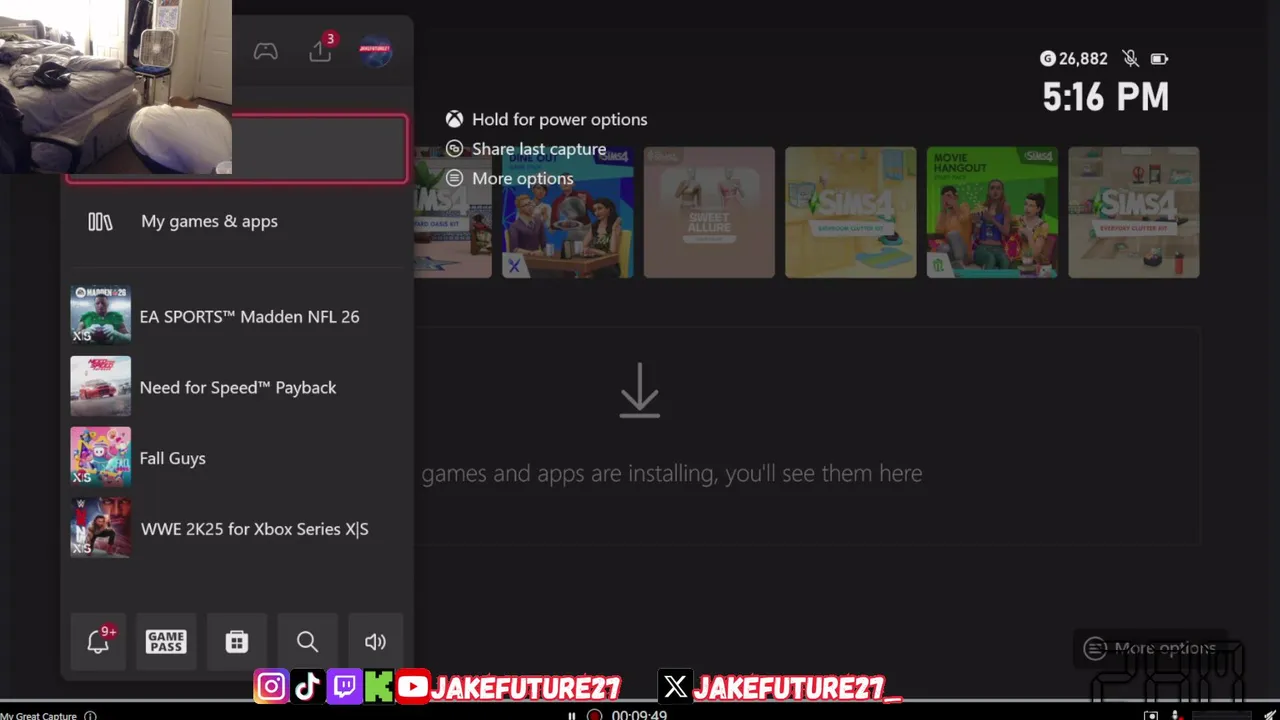Open Sims 4 Movie Hangout tile
Image resolution: width=1280 pixels, height=720 pixels.
[x=992, y=213]
